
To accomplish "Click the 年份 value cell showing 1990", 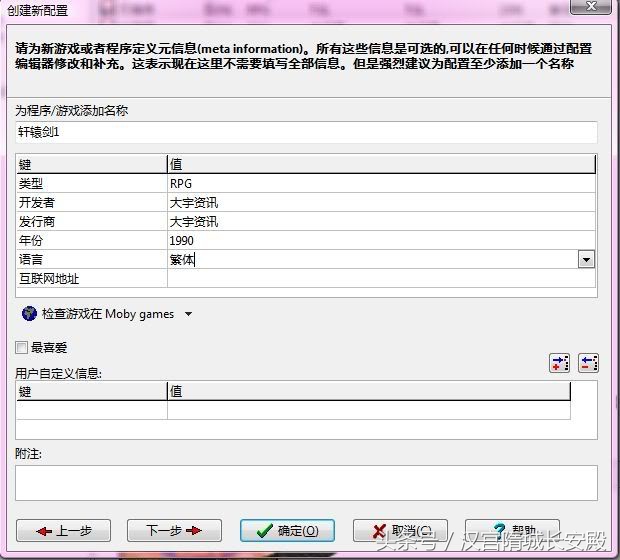I will click(380, 241).
